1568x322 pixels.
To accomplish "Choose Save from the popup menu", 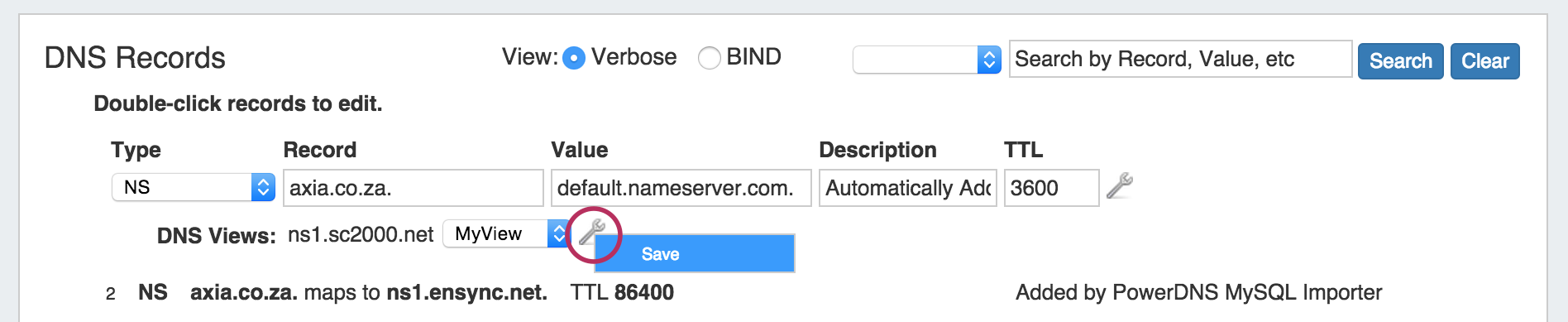I will (695, 253).
